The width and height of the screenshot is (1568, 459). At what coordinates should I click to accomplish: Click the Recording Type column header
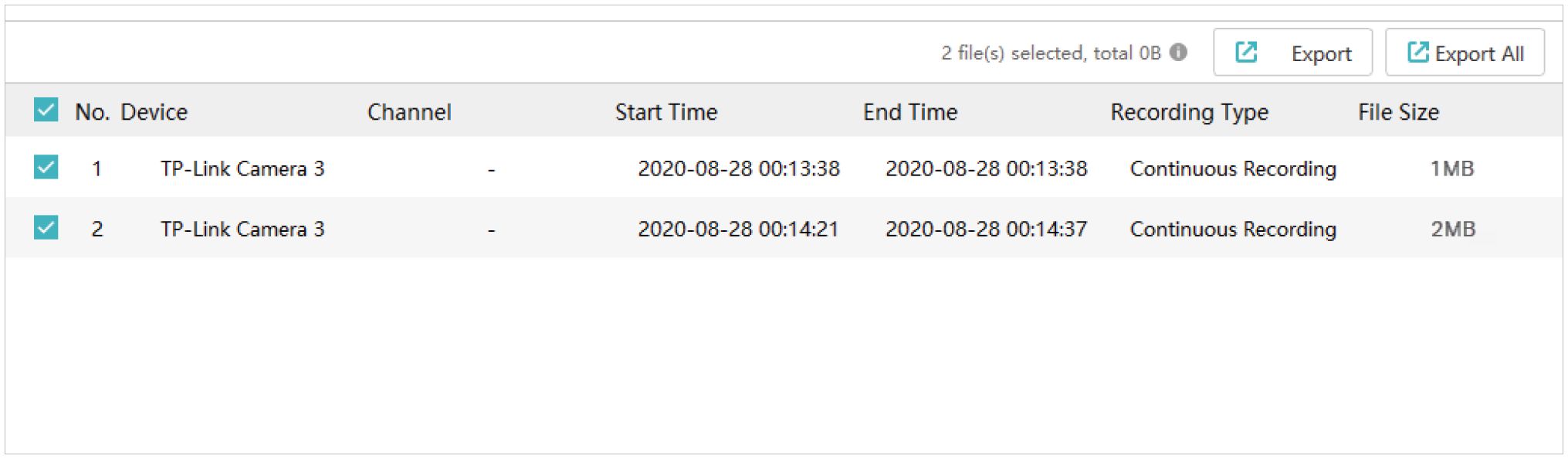[x=1189, y=112]
